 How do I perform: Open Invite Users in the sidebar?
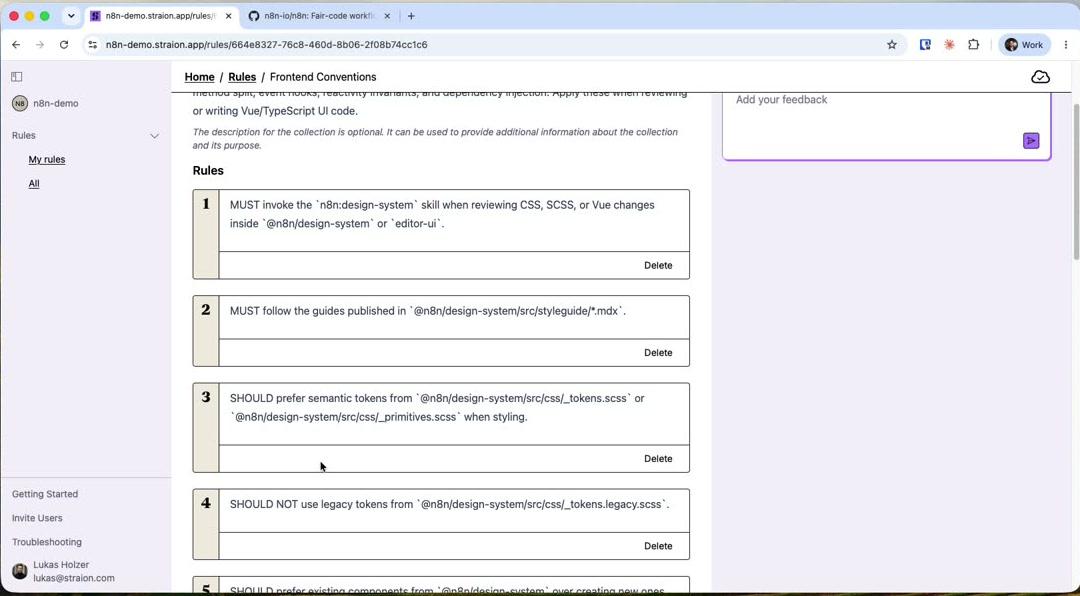pyautogui.click(x=37, y=518)
